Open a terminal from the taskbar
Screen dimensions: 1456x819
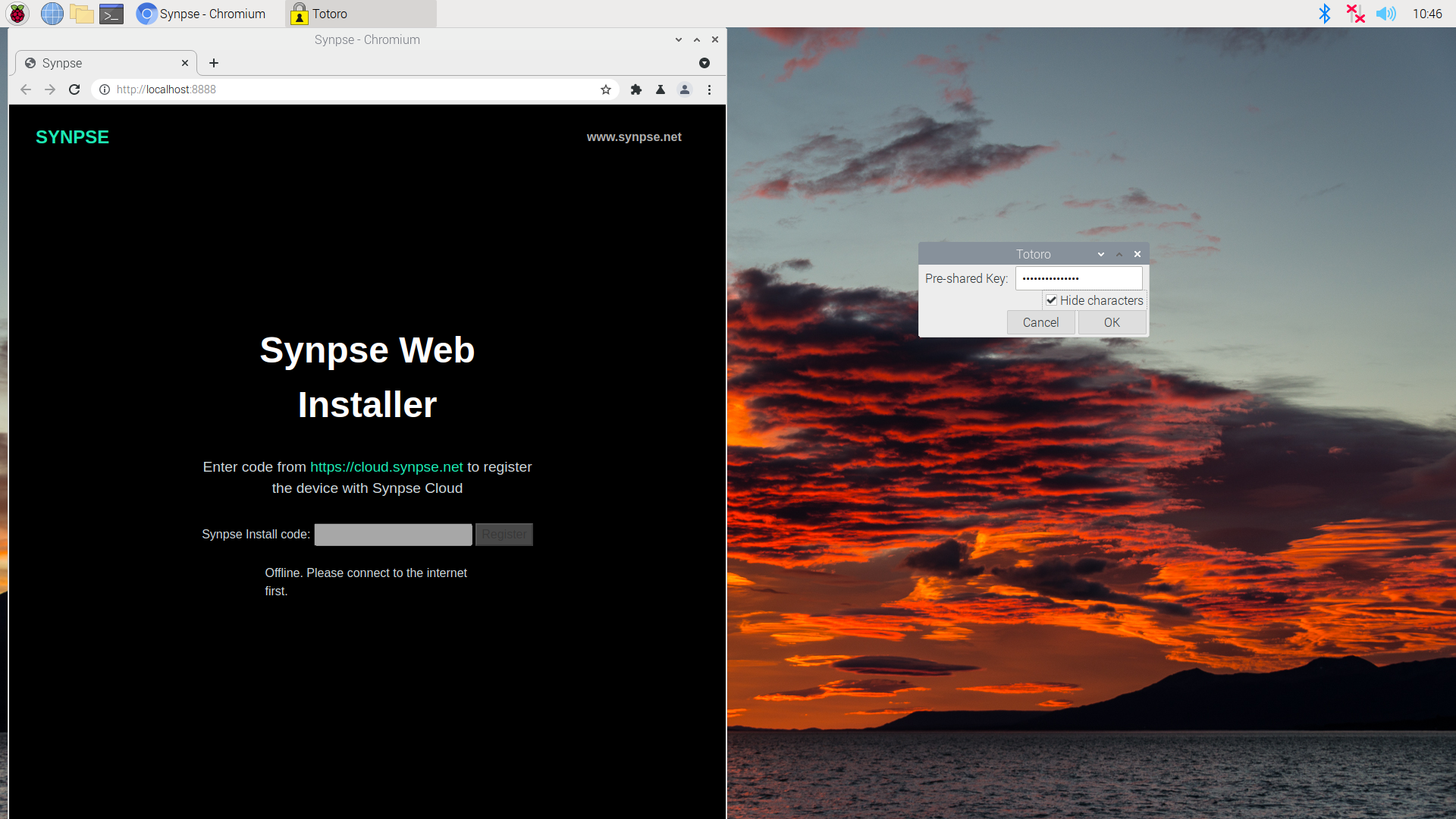pos(111,13)
